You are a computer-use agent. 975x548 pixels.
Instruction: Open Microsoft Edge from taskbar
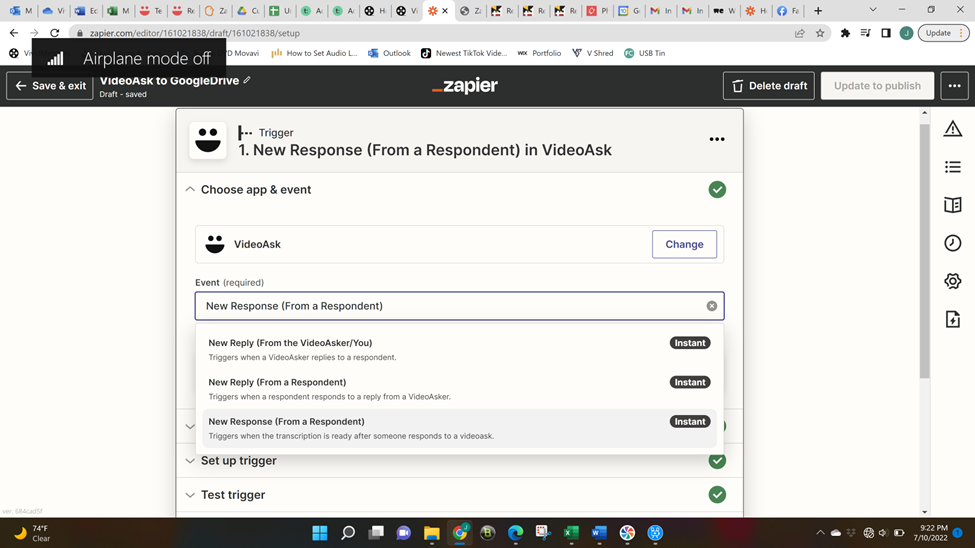click(x=515, y=533)
